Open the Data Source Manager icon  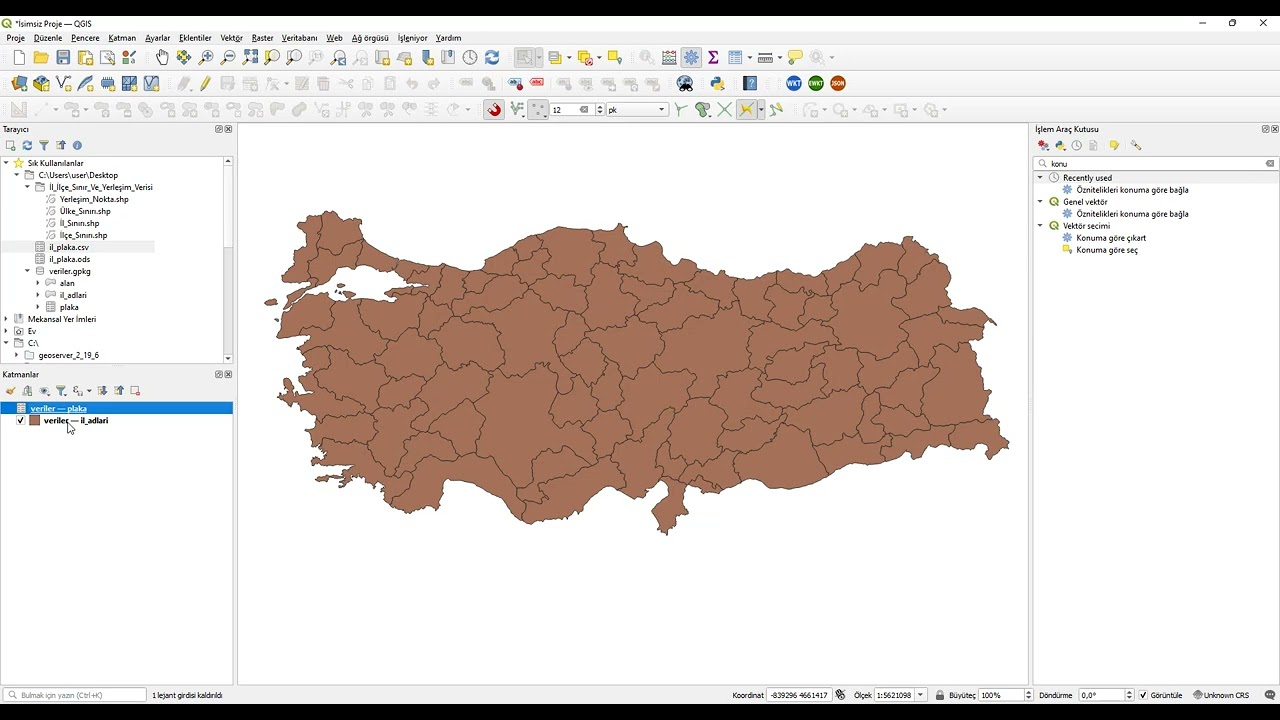(19, 84)
